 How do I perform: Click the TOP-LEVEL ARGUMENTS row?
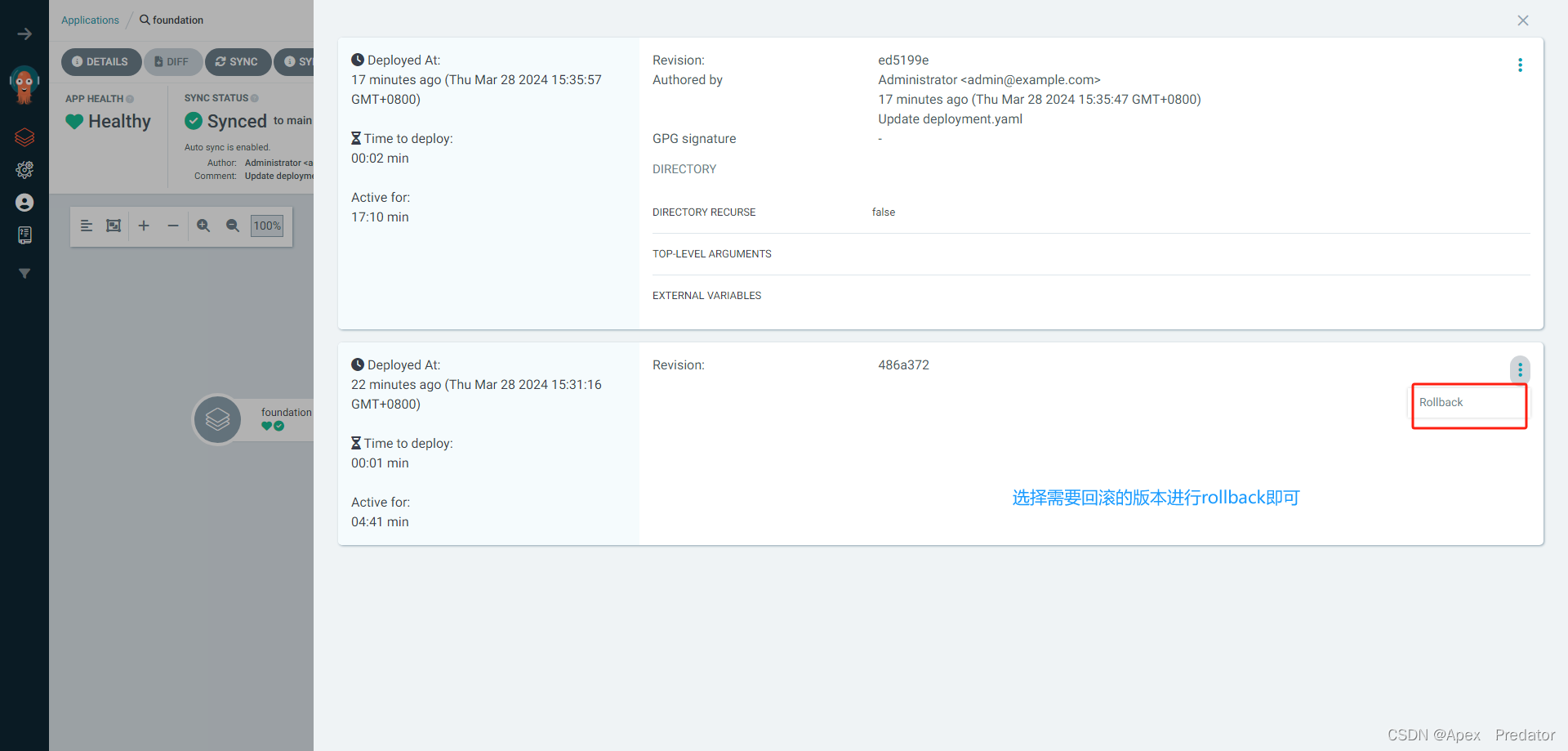[1091, 254]
